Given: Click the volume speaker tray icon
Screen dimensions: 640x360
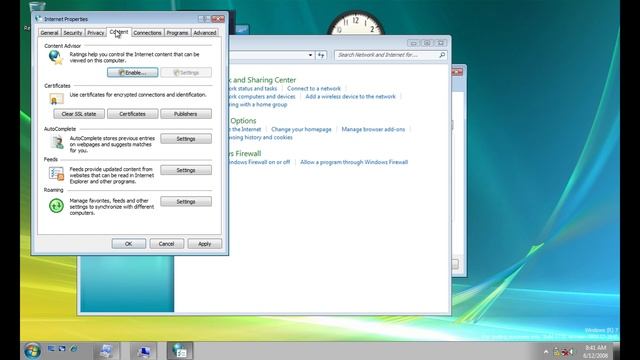Looking at the screenshot, I should (571, 351).
